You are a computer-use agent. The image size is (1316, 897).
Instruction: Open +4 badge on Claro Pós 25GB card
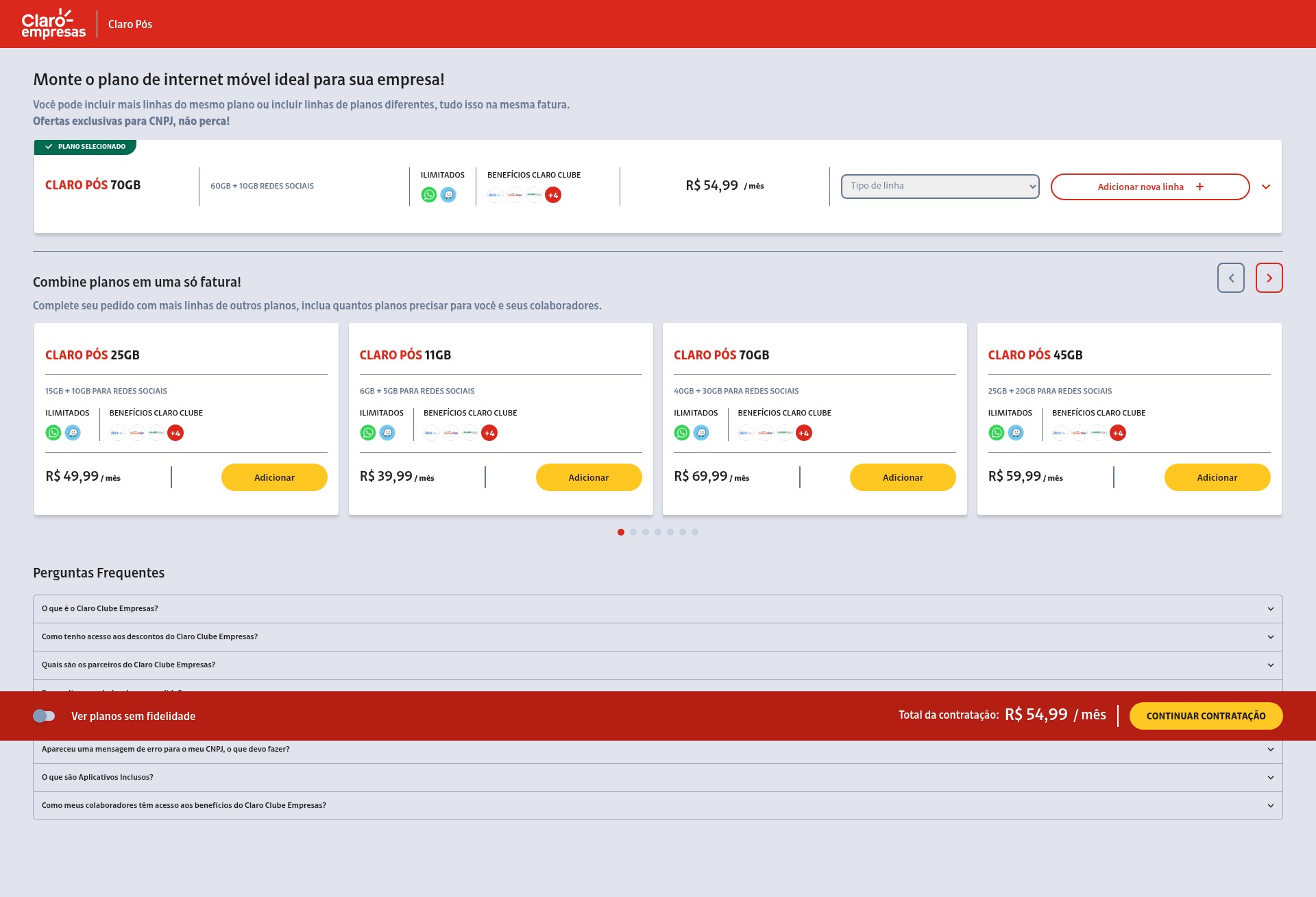(175, 433)
